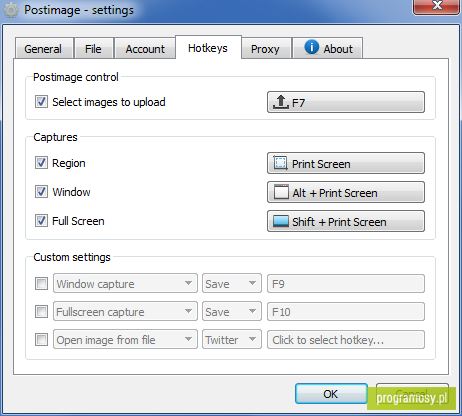Screen dimensions: 462x416
Task: Click the F9 hotkey field
Action: [346, 284]
